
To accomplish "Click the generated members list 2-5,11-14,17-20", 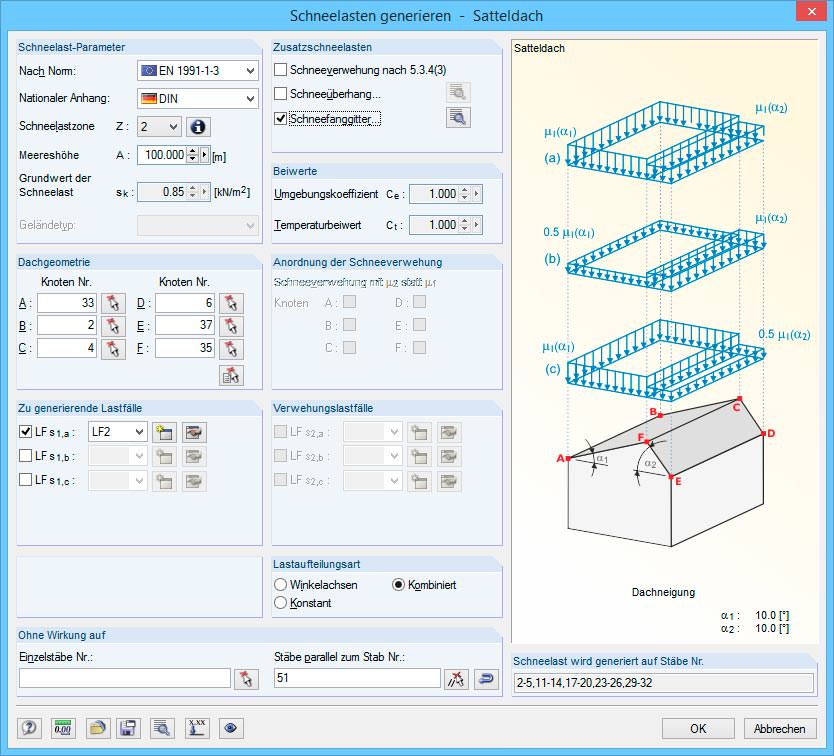I will (x=664, y=683).
